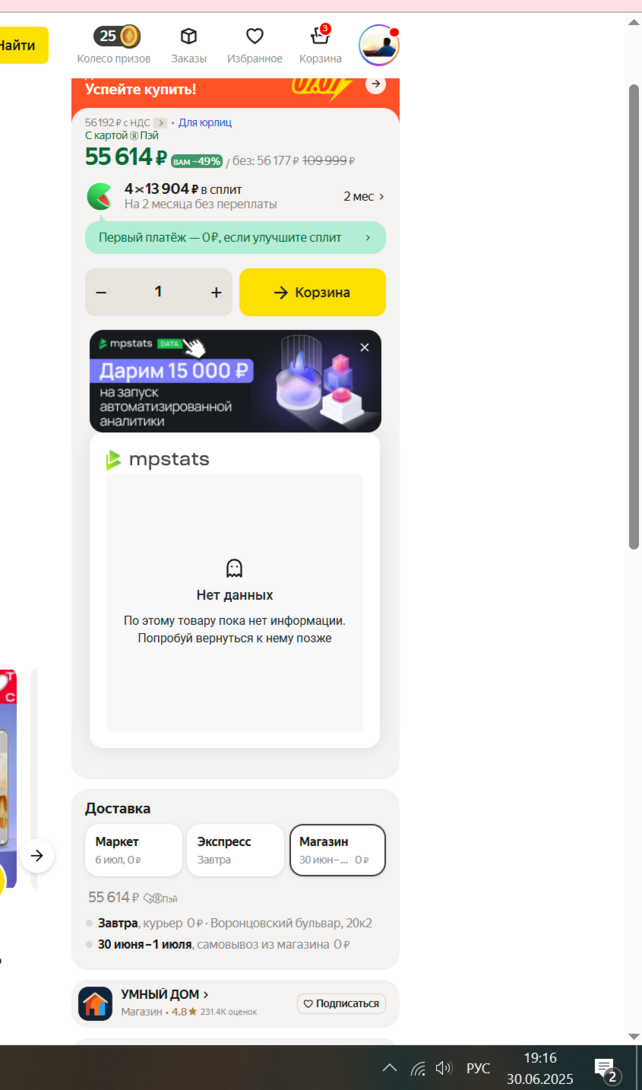The width and height of the screenshot is (642, 1090).
Task: Open Избранное heart icon
Action: tap(254, 36)
